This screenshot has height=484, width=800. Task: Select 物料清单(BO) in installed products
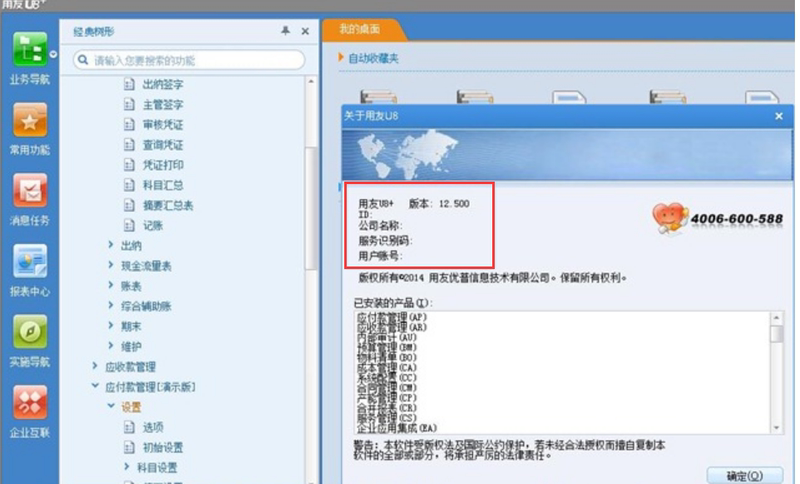point(386,358)
